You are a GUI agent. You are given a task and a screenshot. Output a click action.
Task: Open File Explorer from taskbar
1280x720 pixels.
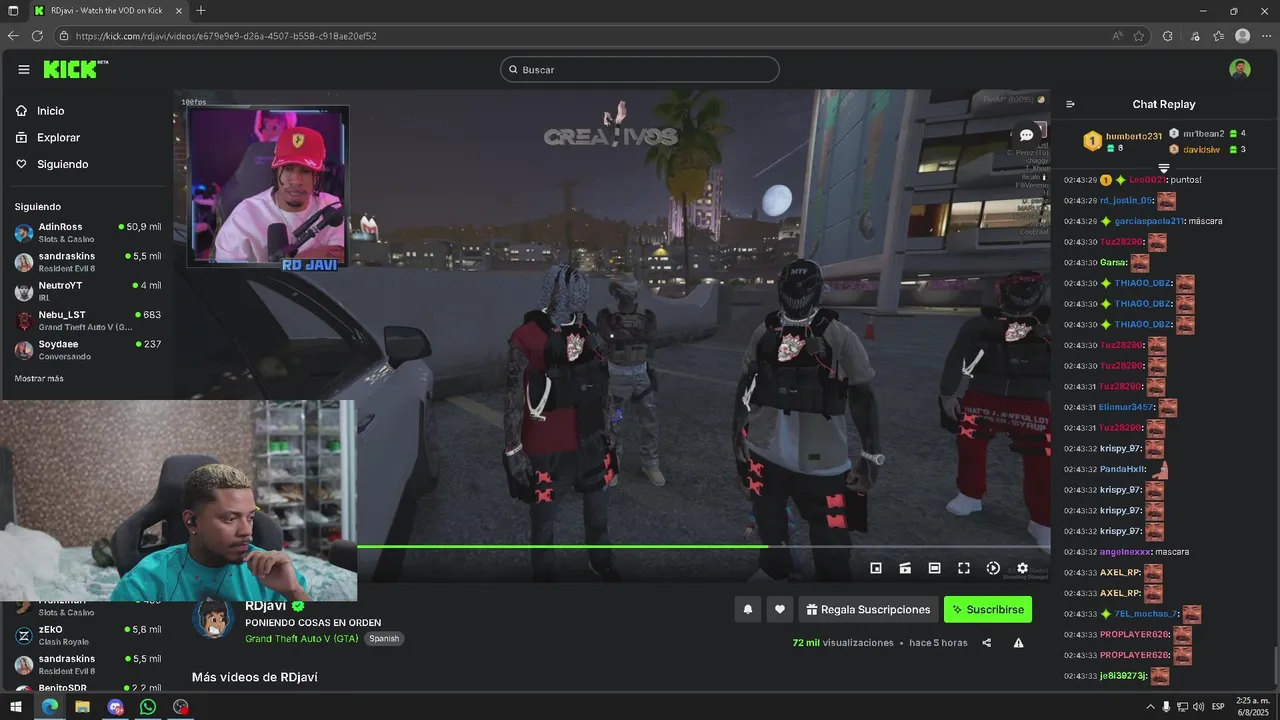(x=82, y=707)
